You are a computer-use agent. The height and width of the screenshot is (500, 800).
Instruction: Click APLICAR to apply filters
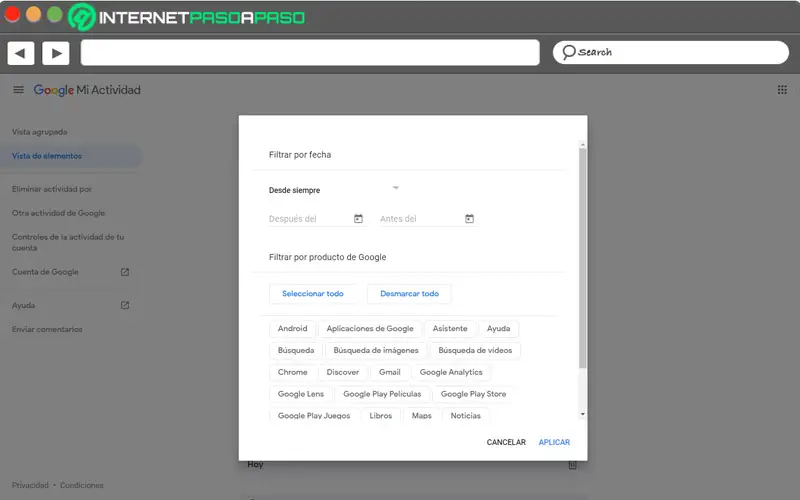[x=554, y=442]
